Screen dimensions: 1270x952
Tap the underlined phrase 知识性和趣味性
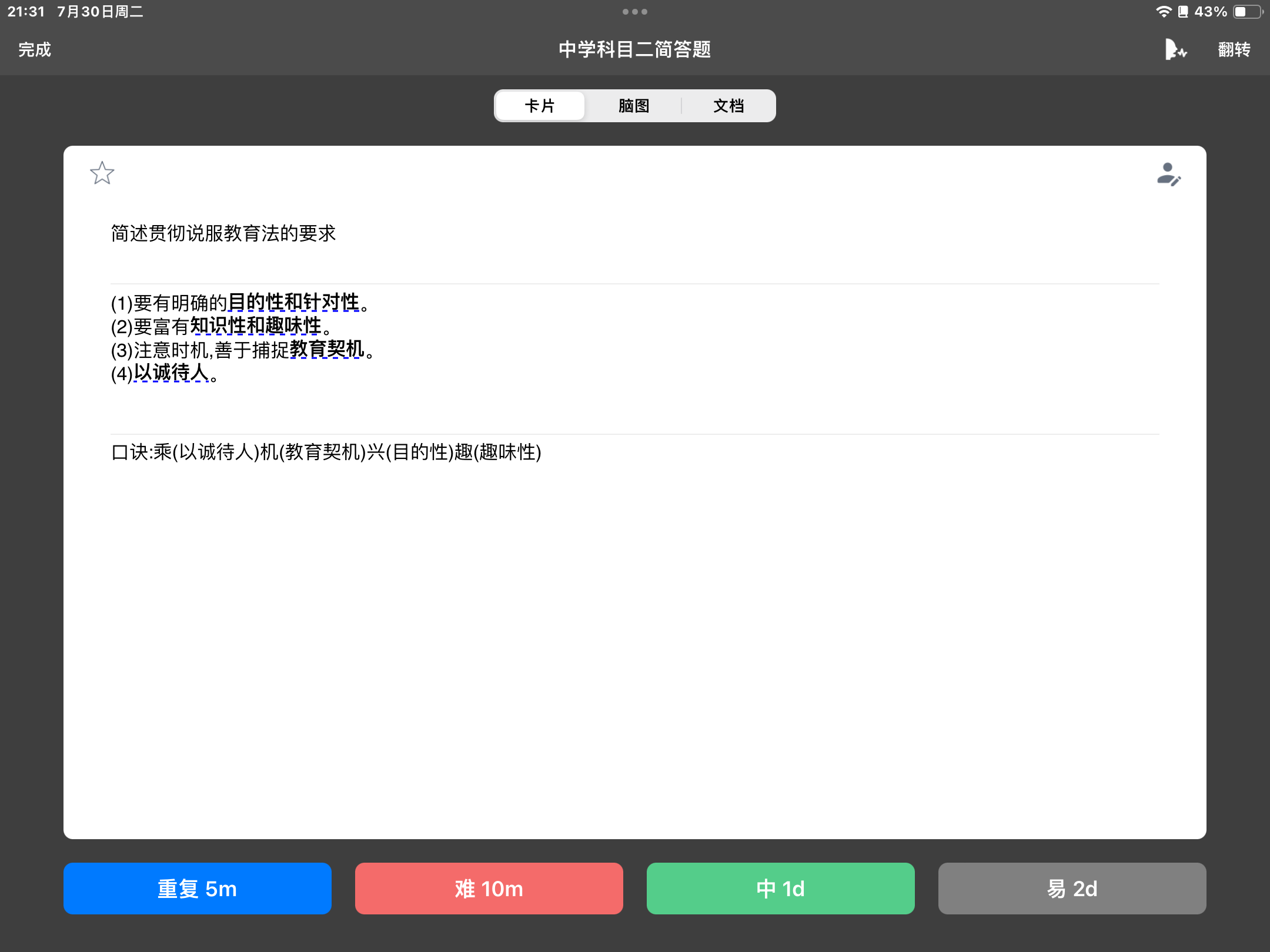(x=256, y=326)
